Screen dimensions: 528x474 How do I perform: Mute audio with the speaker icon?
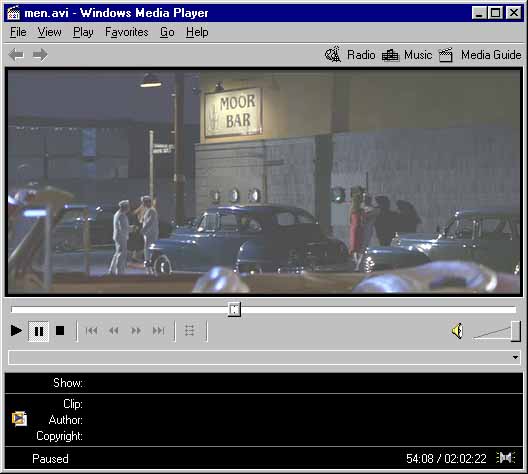click(458, 331)
